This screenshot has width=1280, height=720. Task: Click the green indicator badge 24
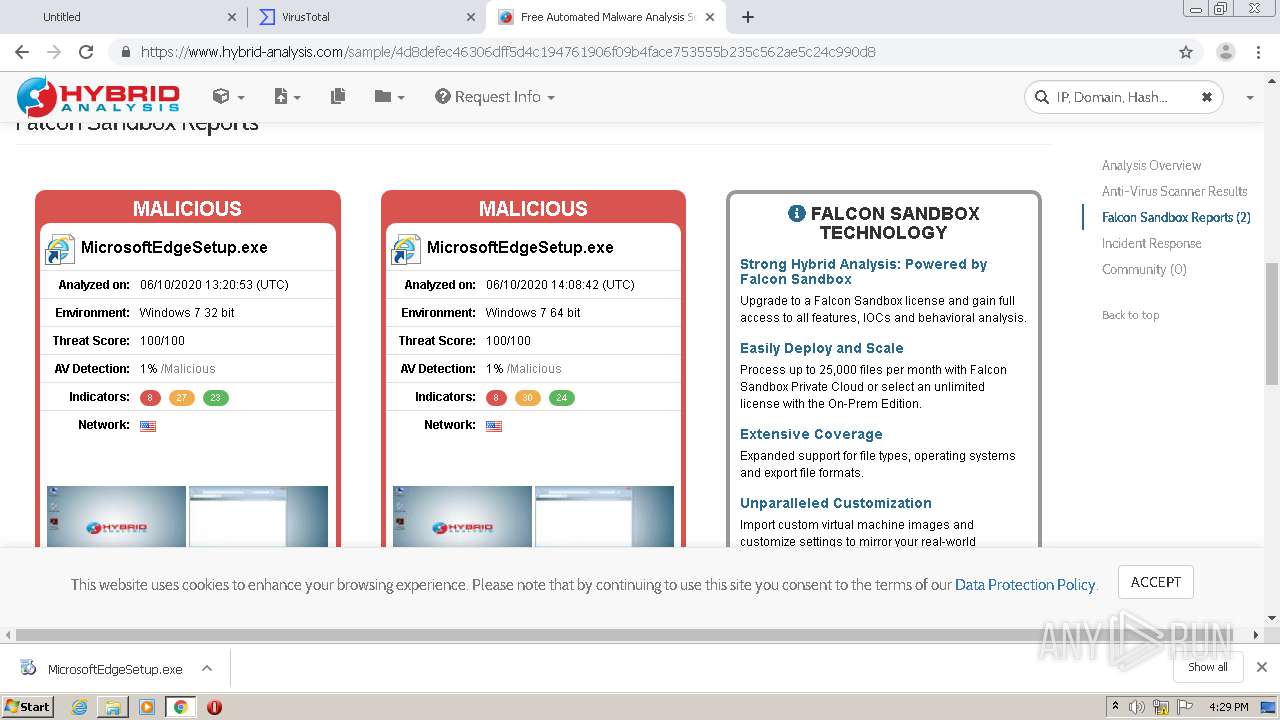point(561,397)
